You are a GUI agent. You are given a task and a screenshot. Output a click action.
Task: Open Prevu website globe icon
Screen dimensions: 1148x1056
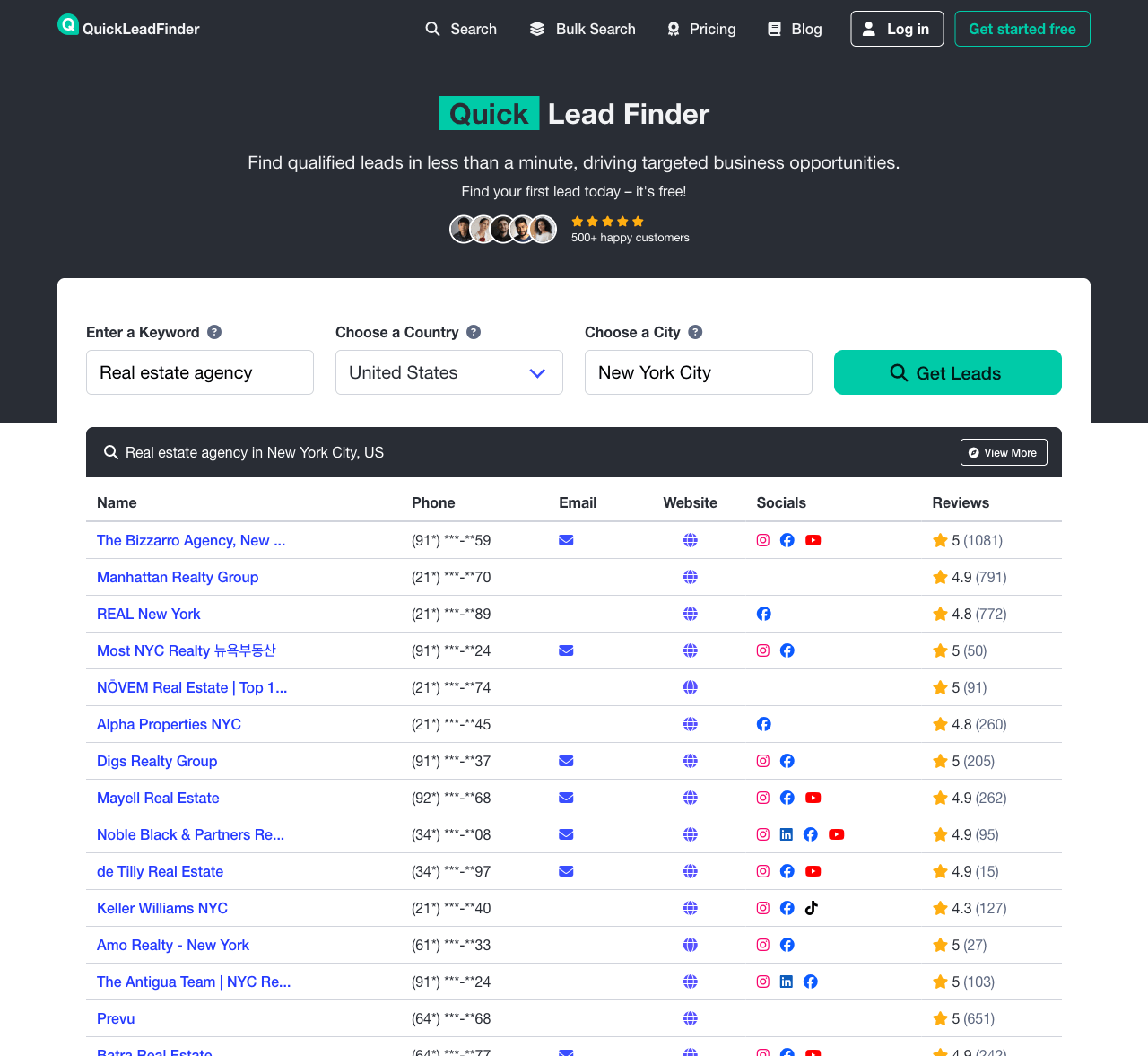[x=690, y=1018]
